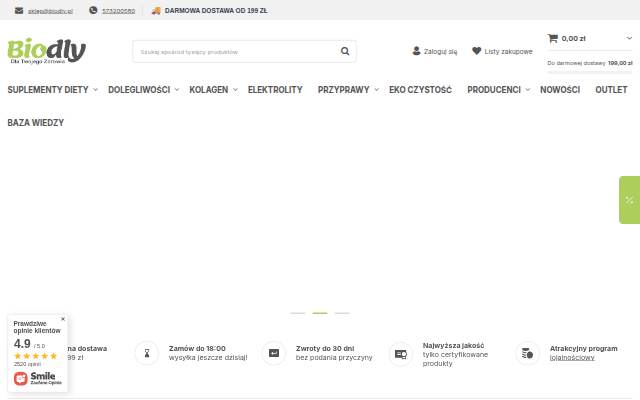Click 'Zwroty do 30 dni' text
The height and width of the screenshot is (400, 640).
pyautogui.click(x=325, y=349)
